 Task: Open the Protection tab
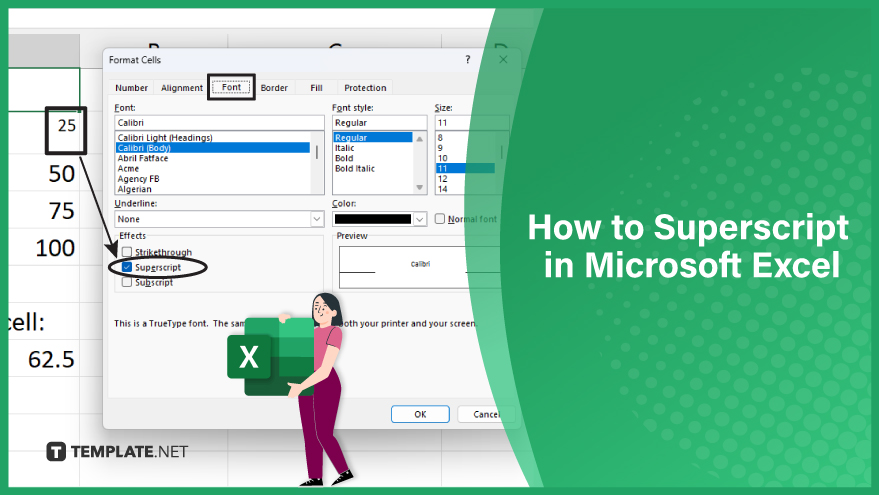pyautogui.click(x=365, y=87)
